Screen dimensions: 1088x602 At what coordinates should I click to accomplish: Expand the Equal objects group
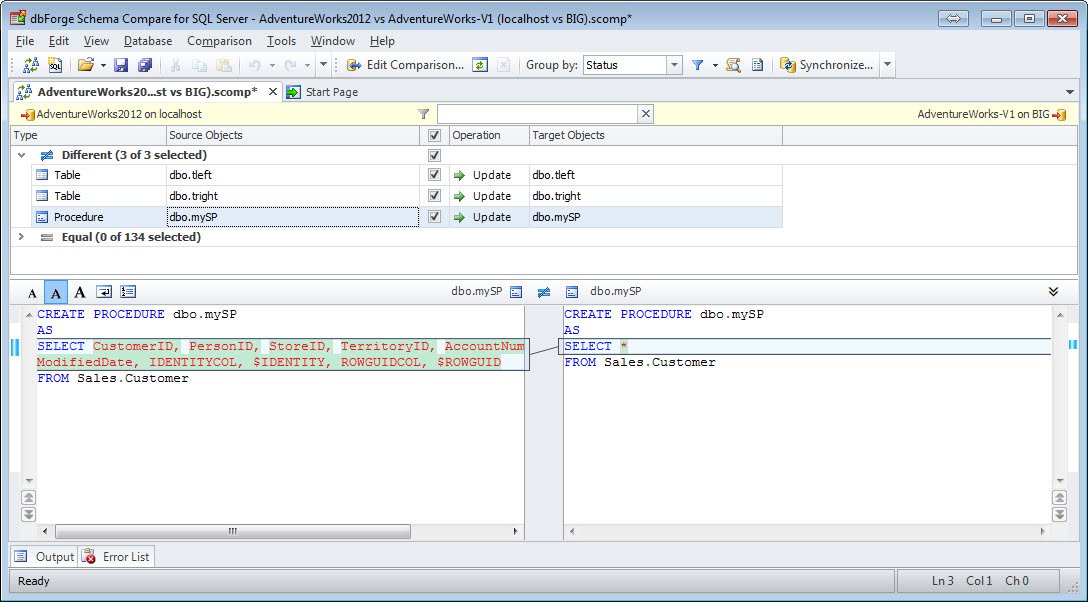click(20, 237)
